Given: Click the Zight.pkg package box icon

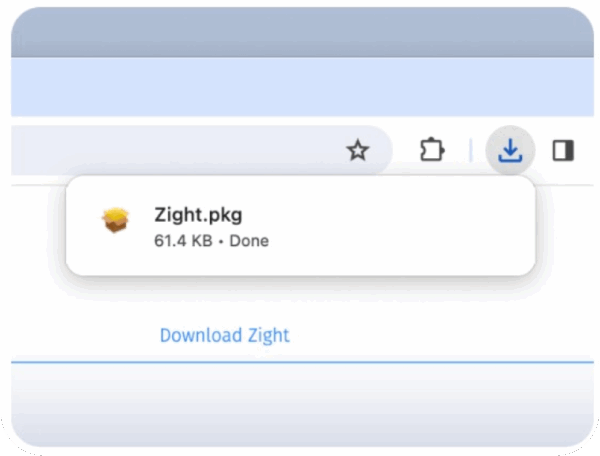Looking at the screenshot, I should tap(116, 221).
